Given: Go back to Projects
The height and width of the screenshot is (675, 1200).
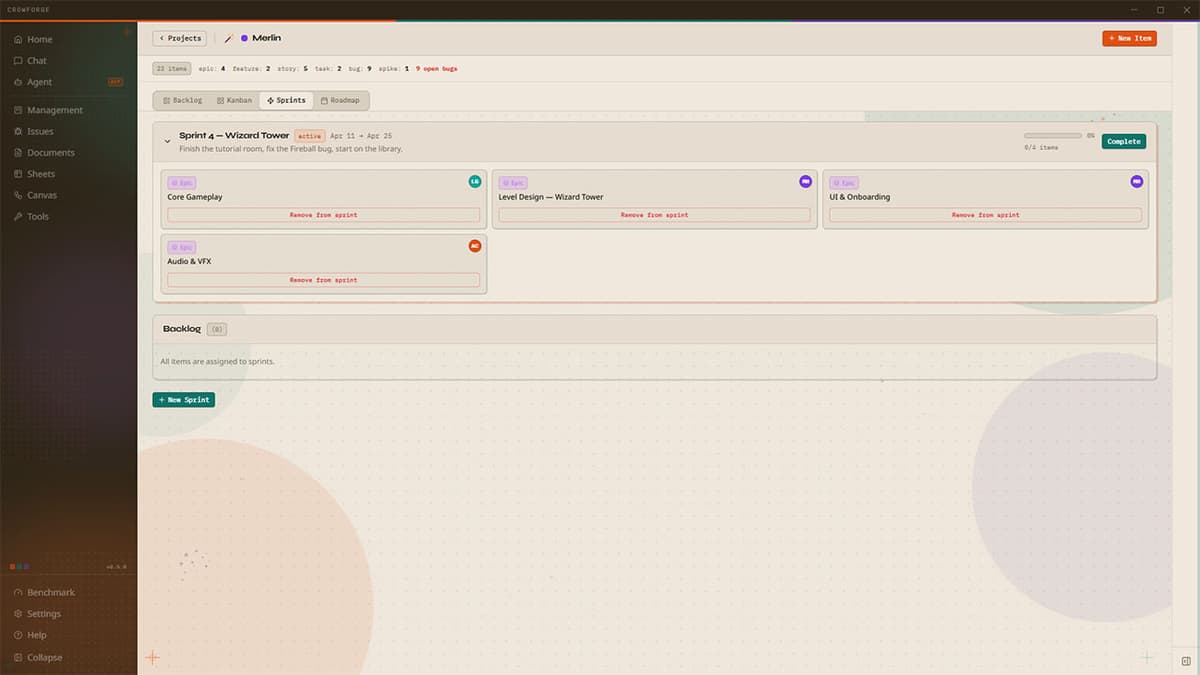Looking at the screenshot, I should 180,38.
